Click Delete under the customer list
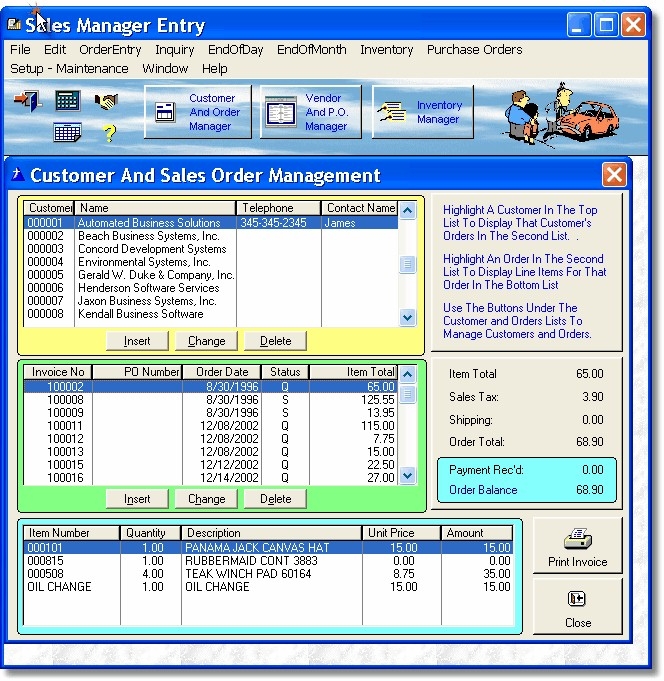 (275, 341)
